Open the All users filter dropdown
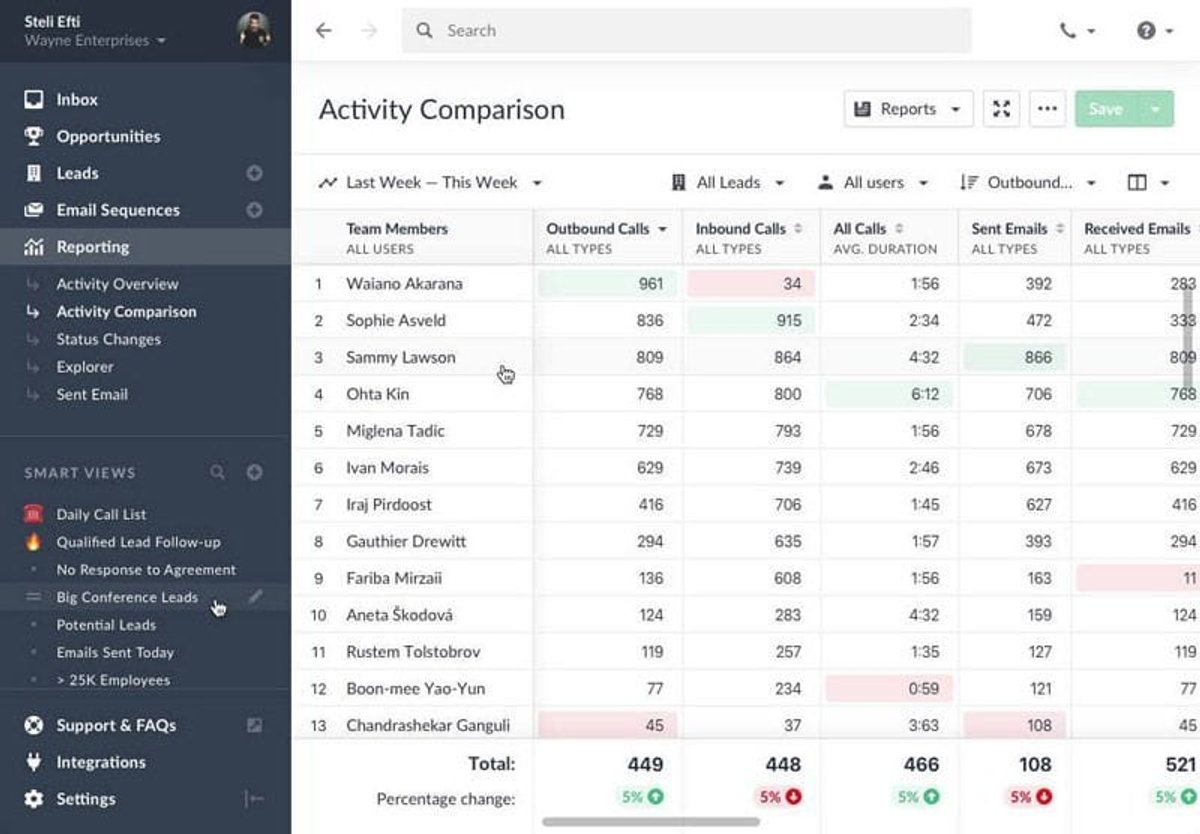 [x=873, y=183]
